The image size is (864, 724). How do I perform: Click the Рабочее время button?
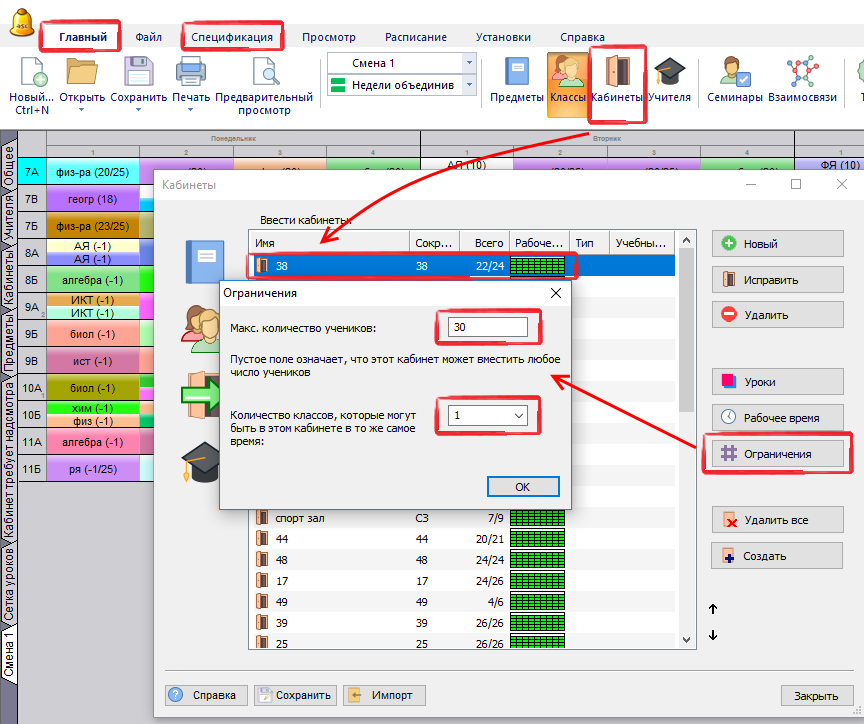pyautogui.click(x=770, y=418)
